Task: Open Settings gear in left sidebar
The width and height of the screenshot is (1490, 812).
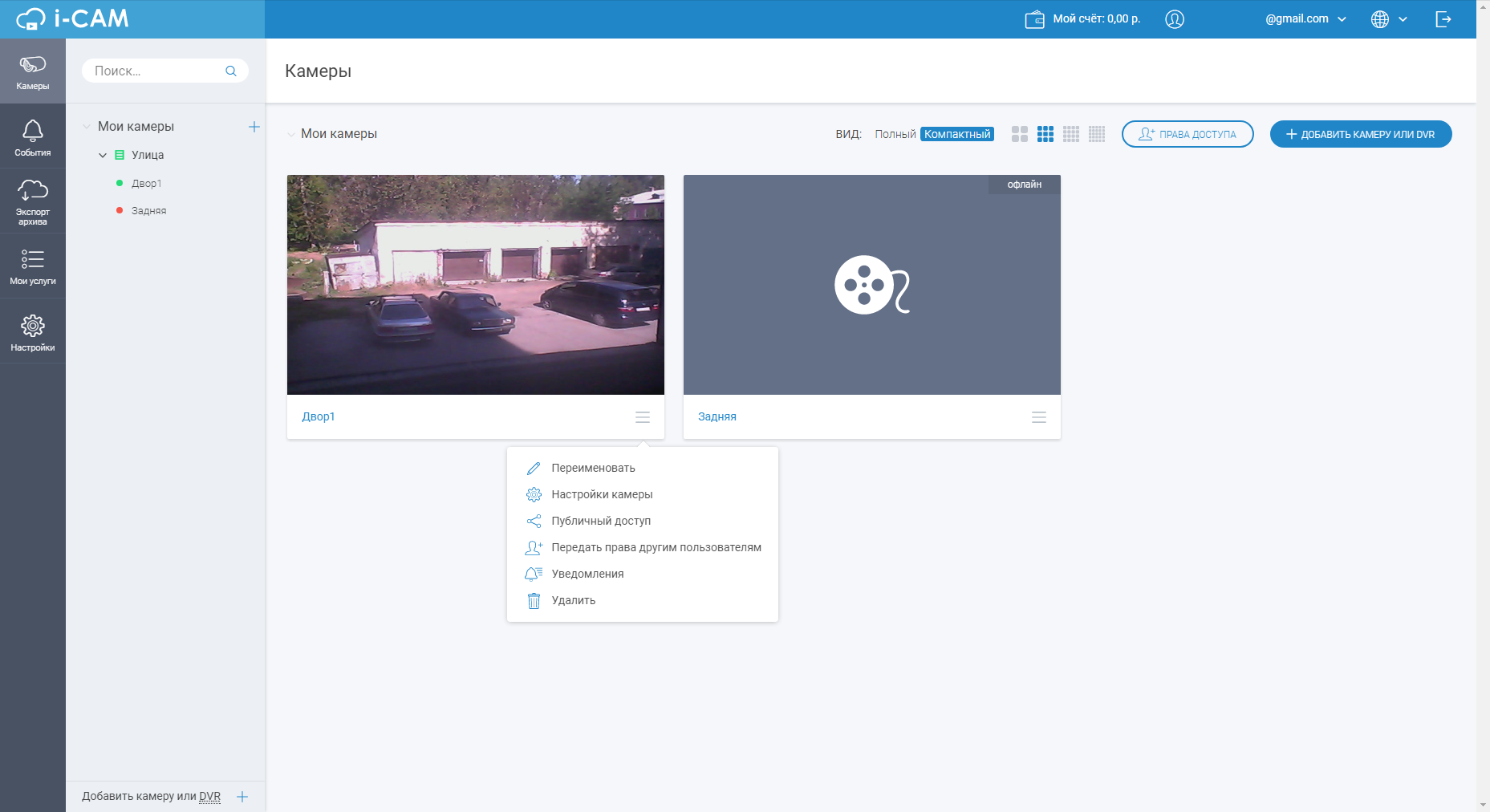Action: tap(33, 332)
